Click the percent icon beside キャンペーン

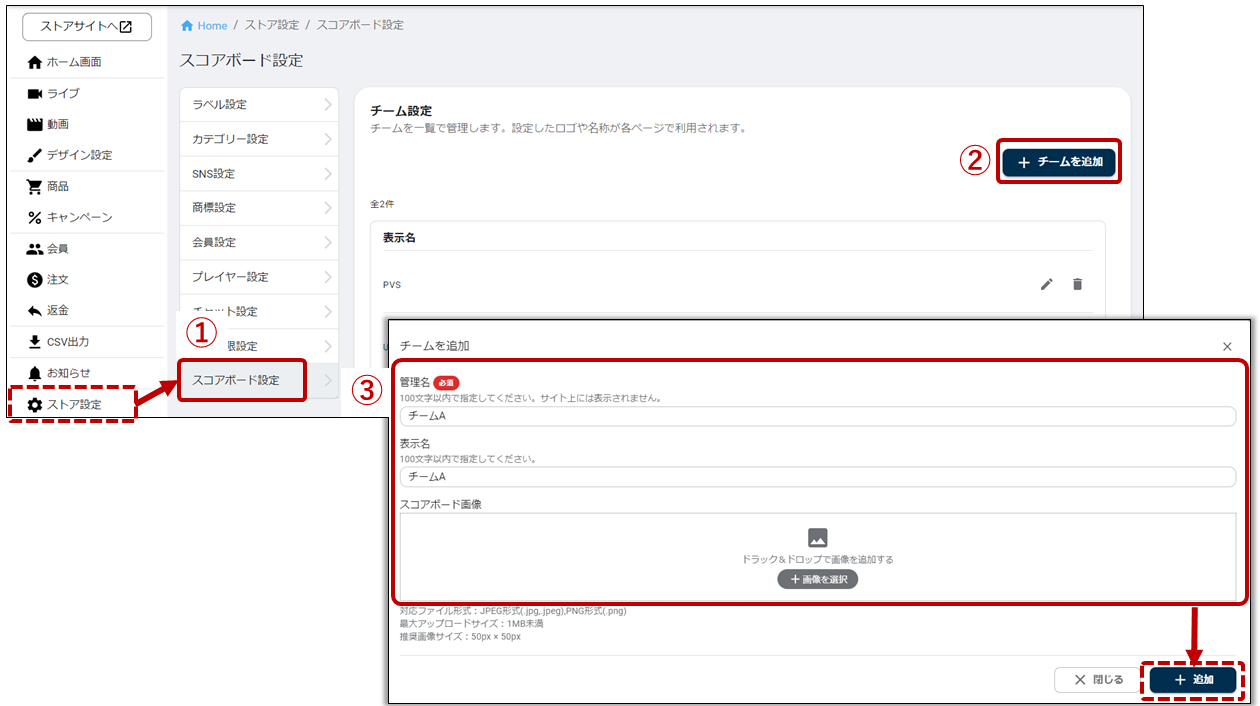point(35,217)
